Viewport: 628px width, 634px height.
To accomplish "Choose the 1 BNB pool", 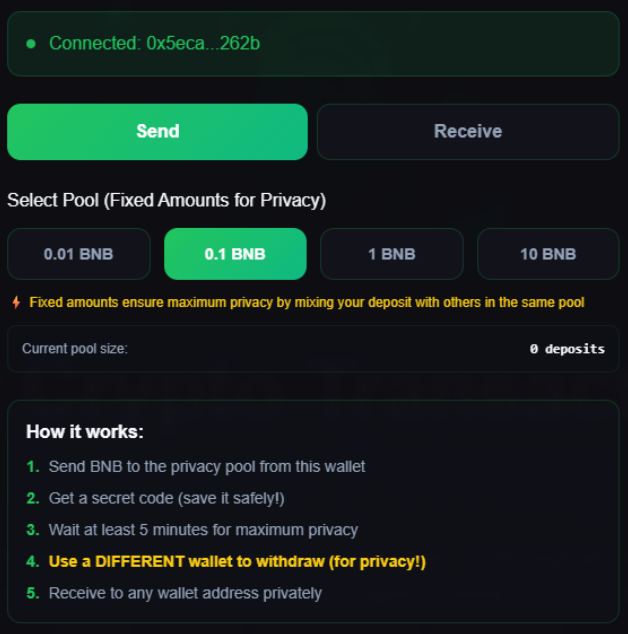I will [391, 254].
